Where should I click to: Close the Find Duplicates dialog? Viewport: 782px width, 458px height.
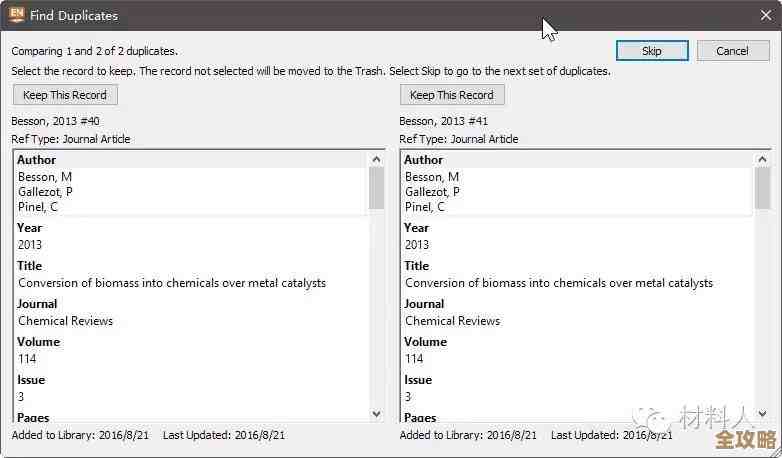[x=765, y=15]
